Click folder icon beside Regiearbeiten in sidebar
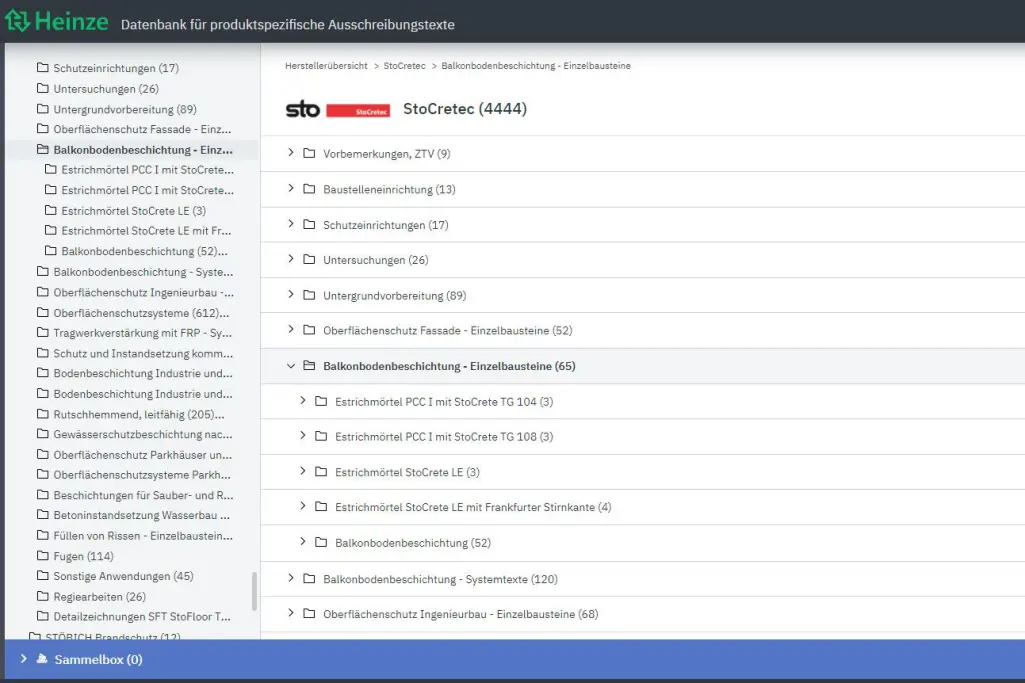The width and height of the screenshot is (1025, 683). 43,597
